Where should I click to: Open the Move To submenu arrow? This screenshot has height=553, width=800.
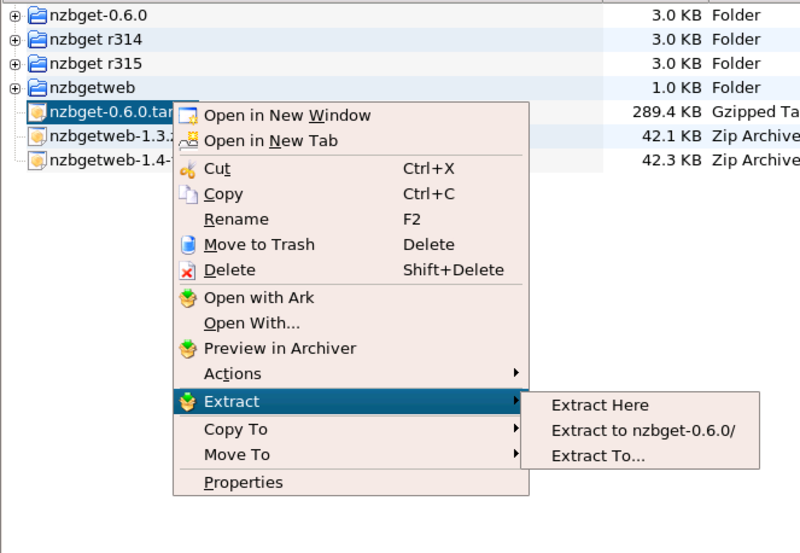click(516, 453)
